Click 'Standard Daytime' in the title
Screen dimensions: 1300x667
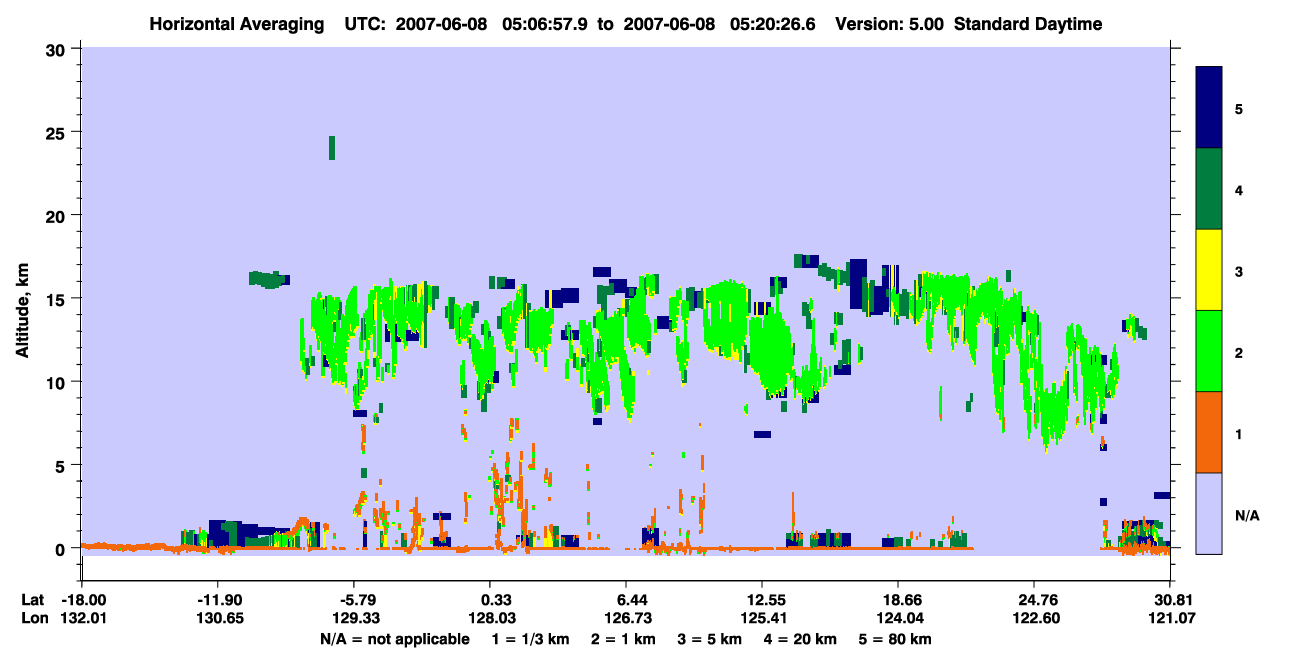pyautogui.click(x=1028, y=24)
